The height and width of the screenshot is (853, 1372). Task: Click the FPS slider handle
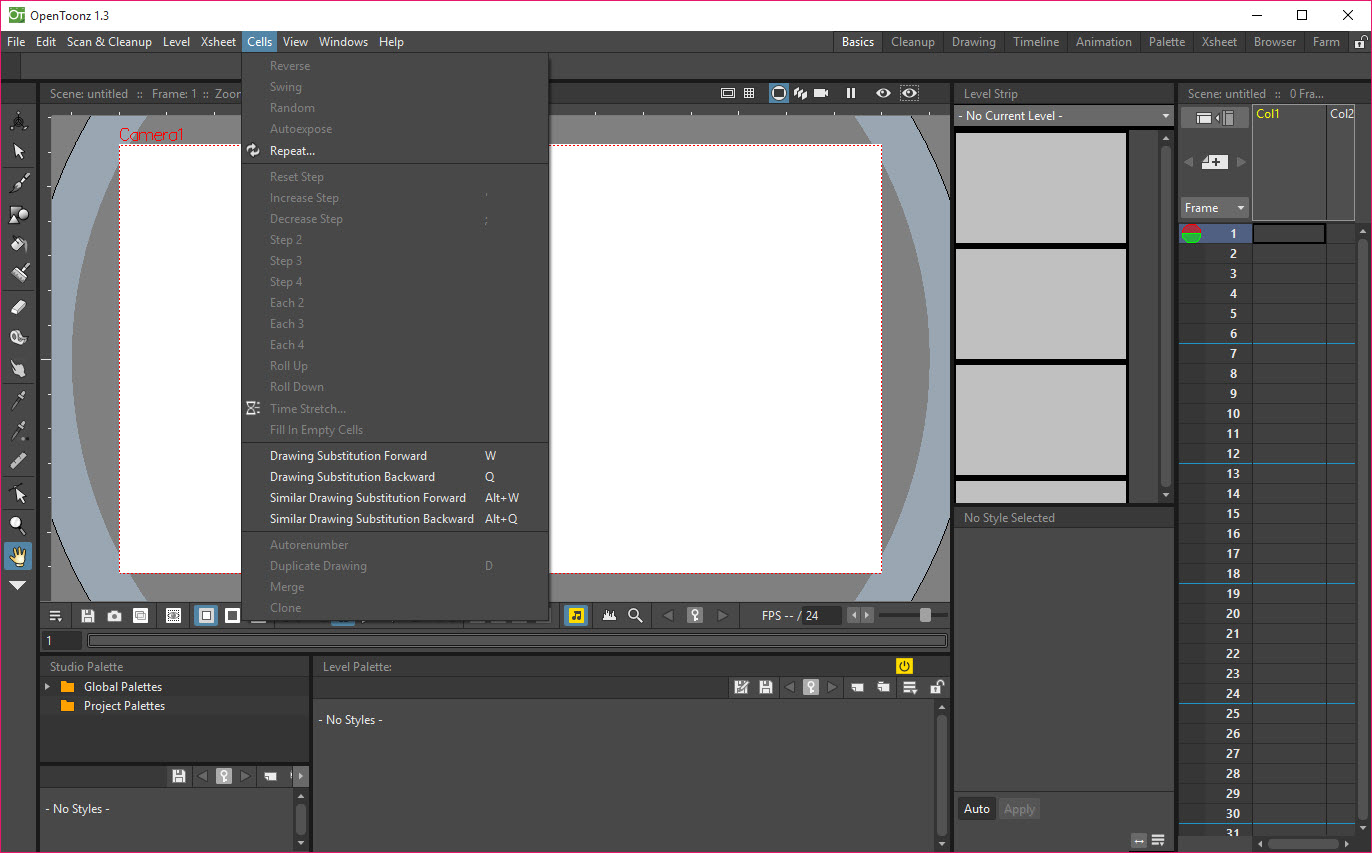(925, 615)
